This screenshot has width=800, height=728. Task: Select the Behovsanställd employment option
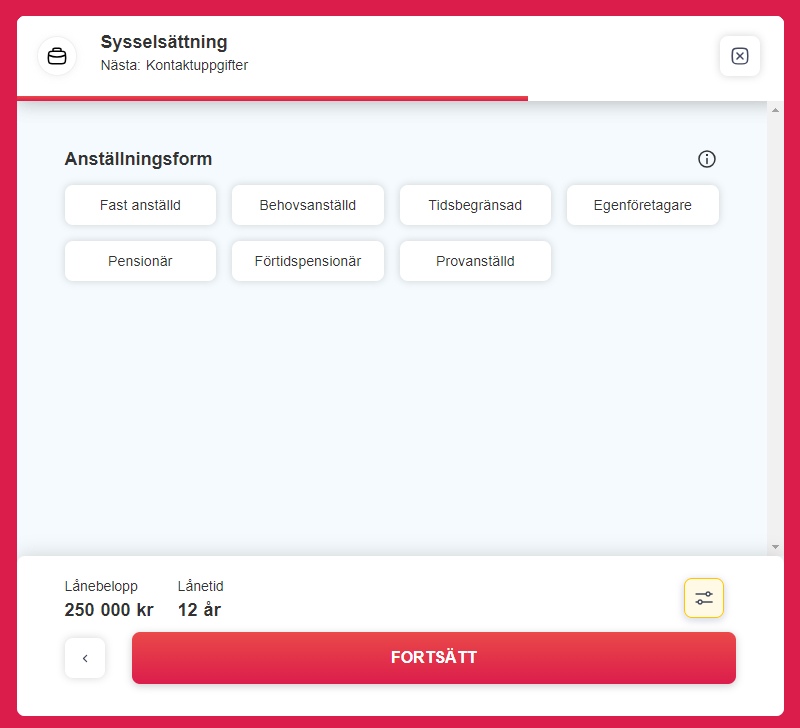[x=307, y=205]
